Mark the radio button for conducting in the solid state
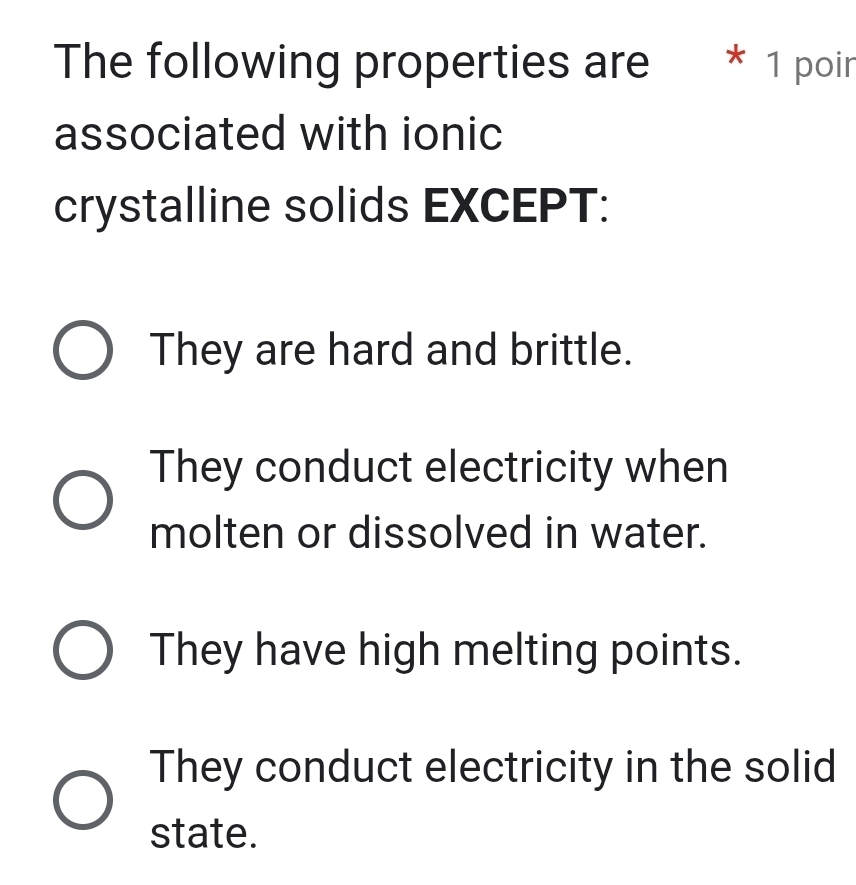This screenshot has height=885, width=856. [x=82, y=800]
